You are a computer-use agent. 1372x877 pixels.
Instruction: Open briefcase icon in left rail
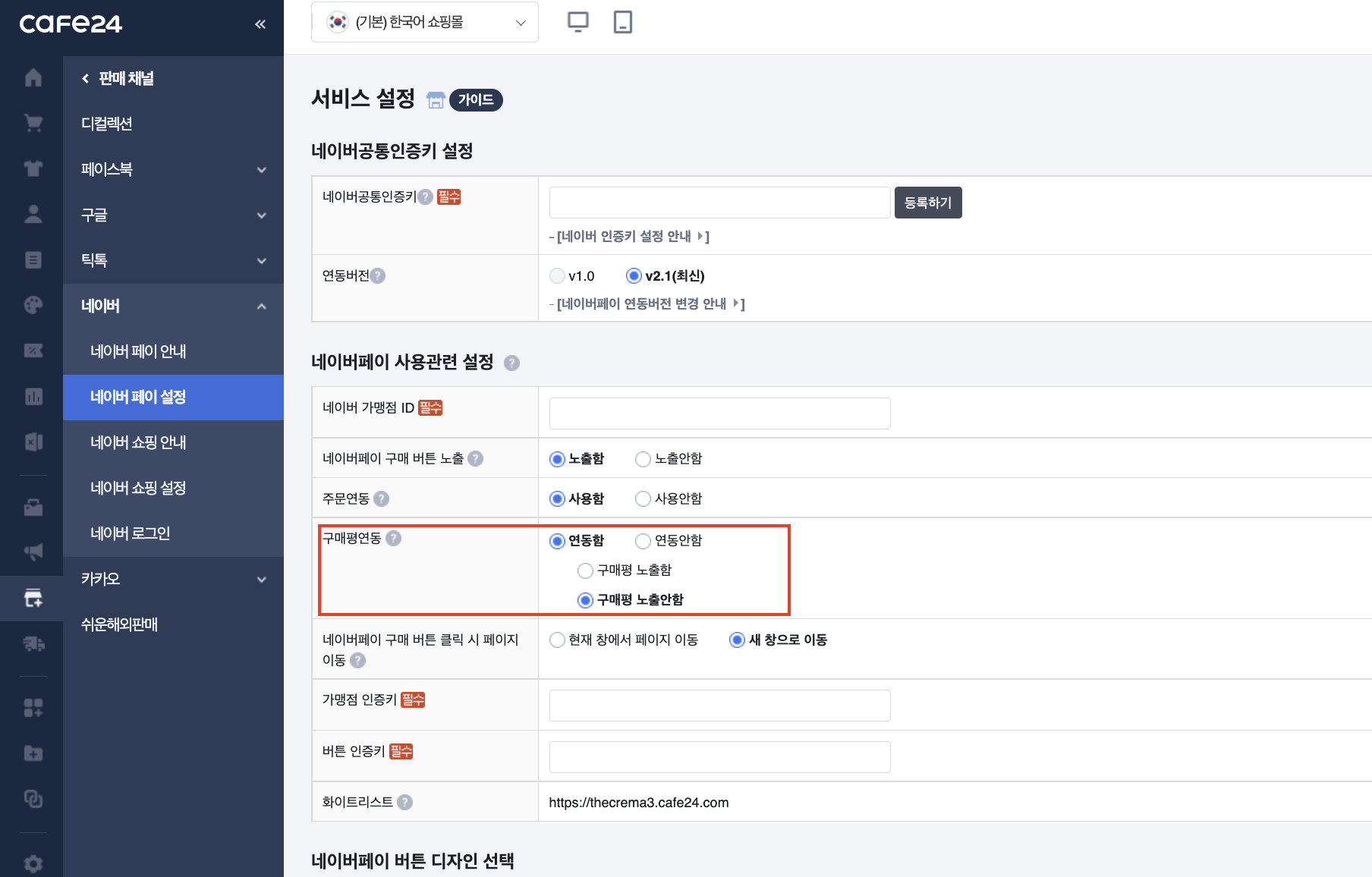coord(33,507)
